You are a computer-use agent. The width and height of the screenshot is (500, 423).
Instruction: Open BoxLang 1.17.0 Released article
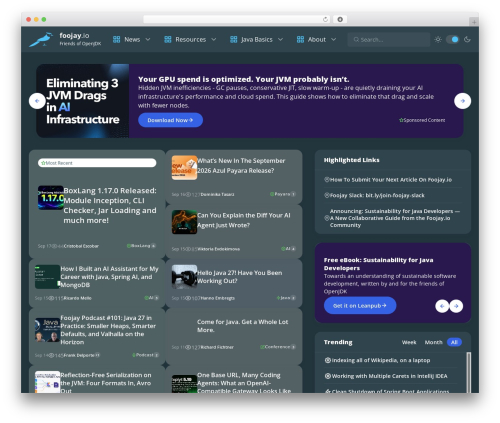click(110, 205)
